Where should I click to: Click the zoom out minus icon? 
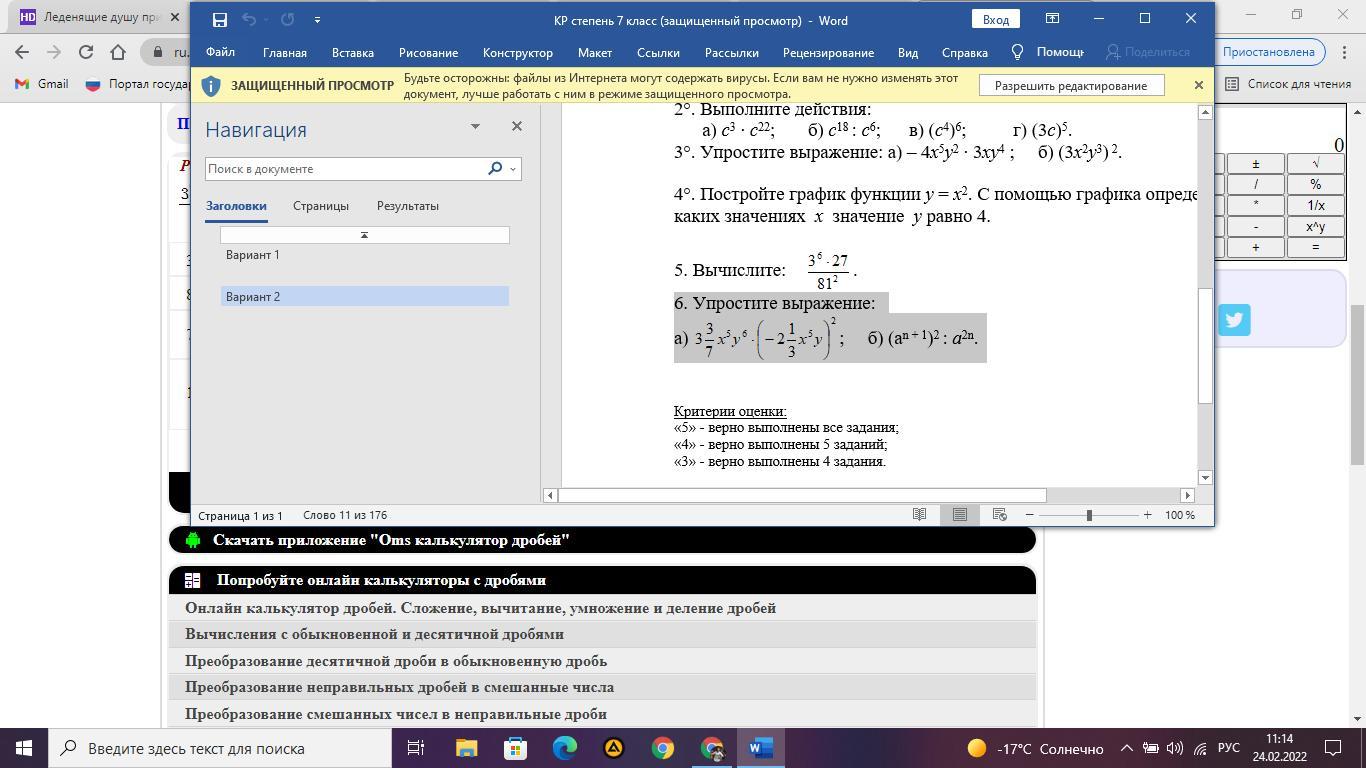point(1029,514)
